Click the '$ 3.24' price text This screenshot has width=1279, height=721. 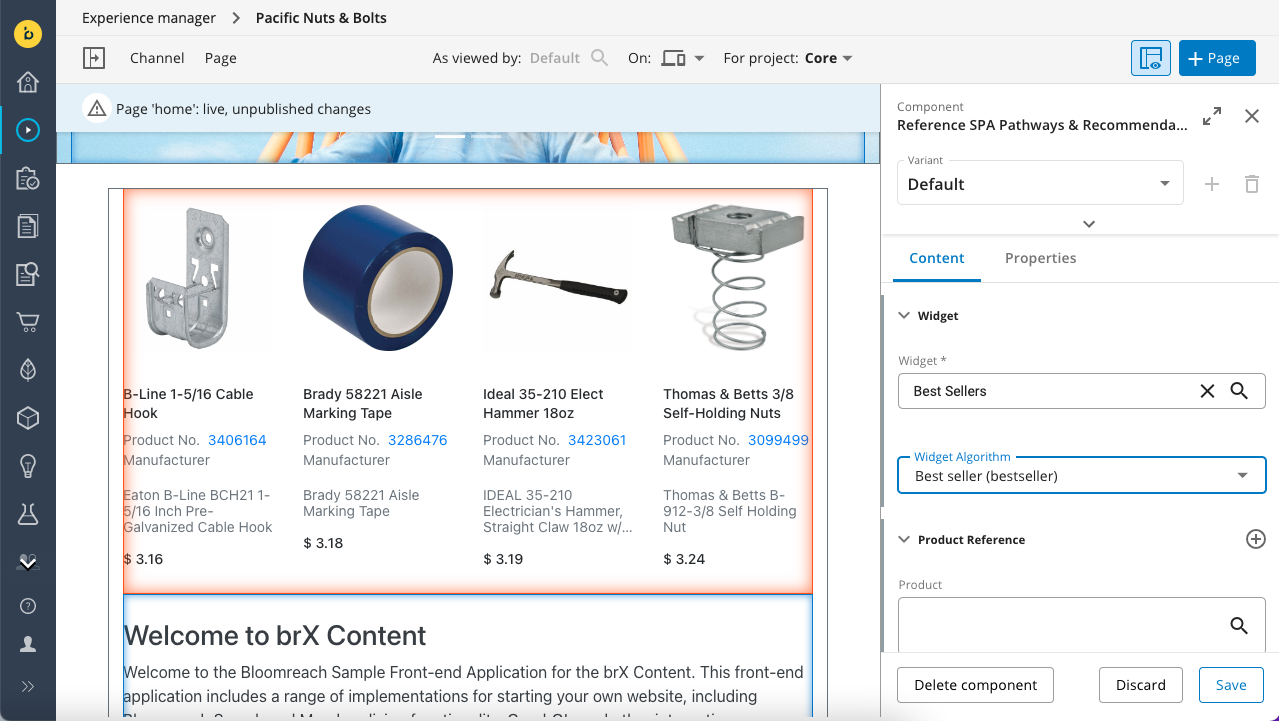[x=684, y=559]
